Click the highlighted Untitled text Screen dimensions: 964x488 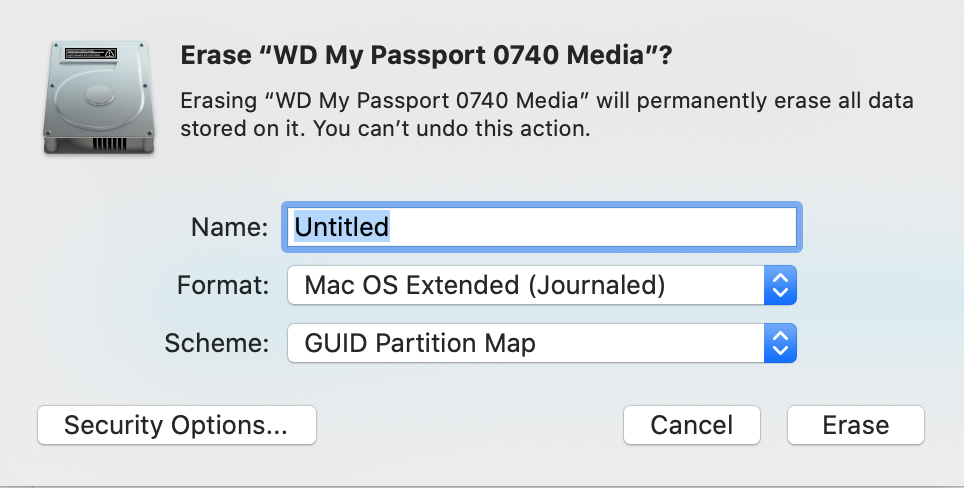coord(341,227)
